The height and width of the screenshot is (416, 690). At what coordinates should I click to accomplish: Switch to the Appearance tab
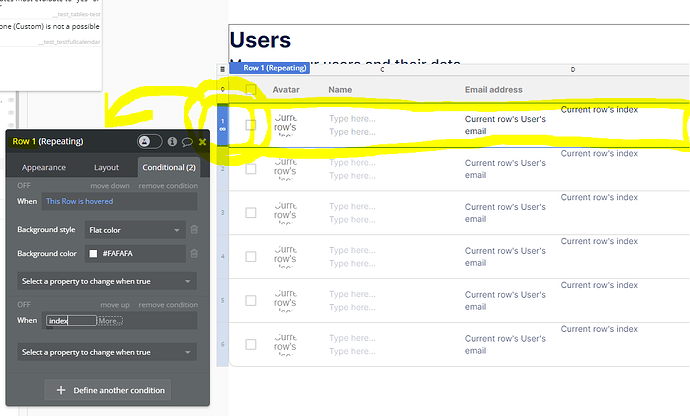44,167
